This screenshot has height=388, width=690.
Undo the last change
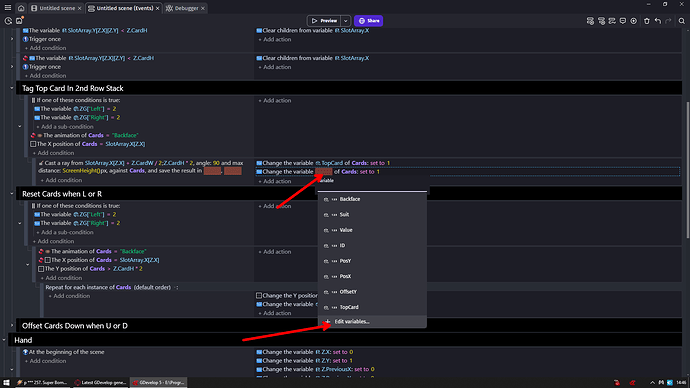[x=657, y=21]
